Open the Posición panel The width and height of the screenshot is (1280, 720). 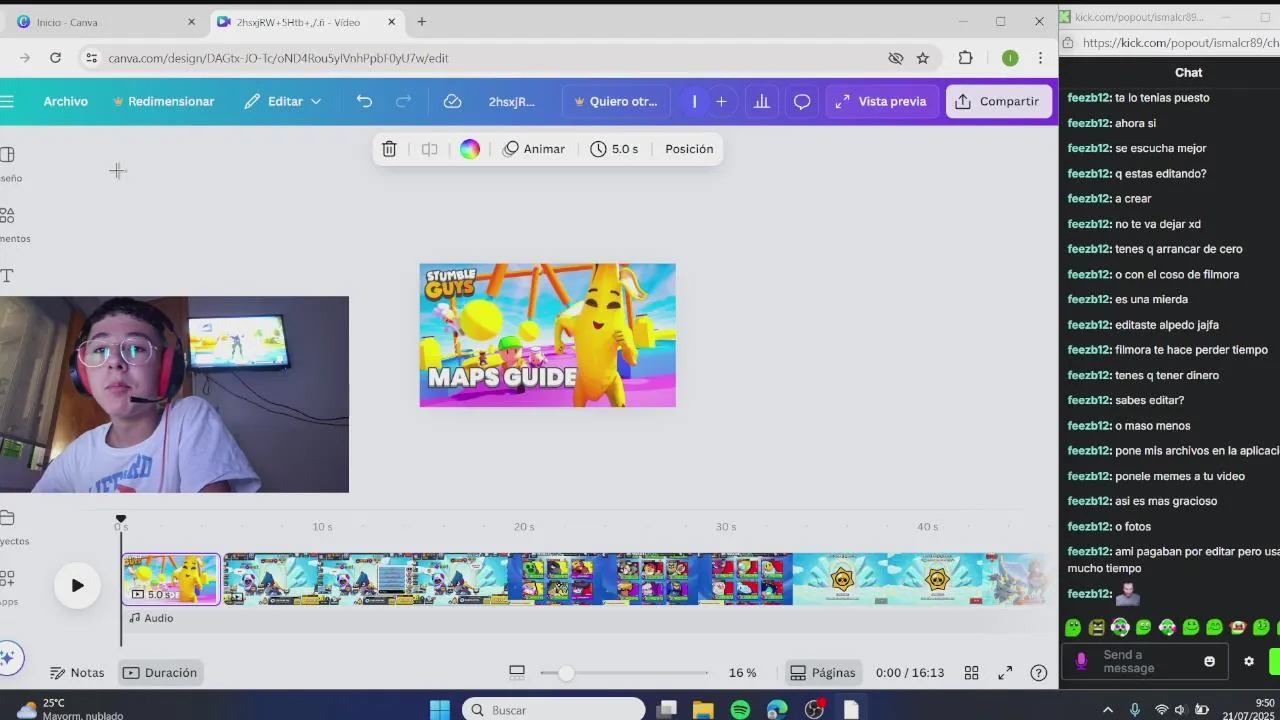click(689, 149)
